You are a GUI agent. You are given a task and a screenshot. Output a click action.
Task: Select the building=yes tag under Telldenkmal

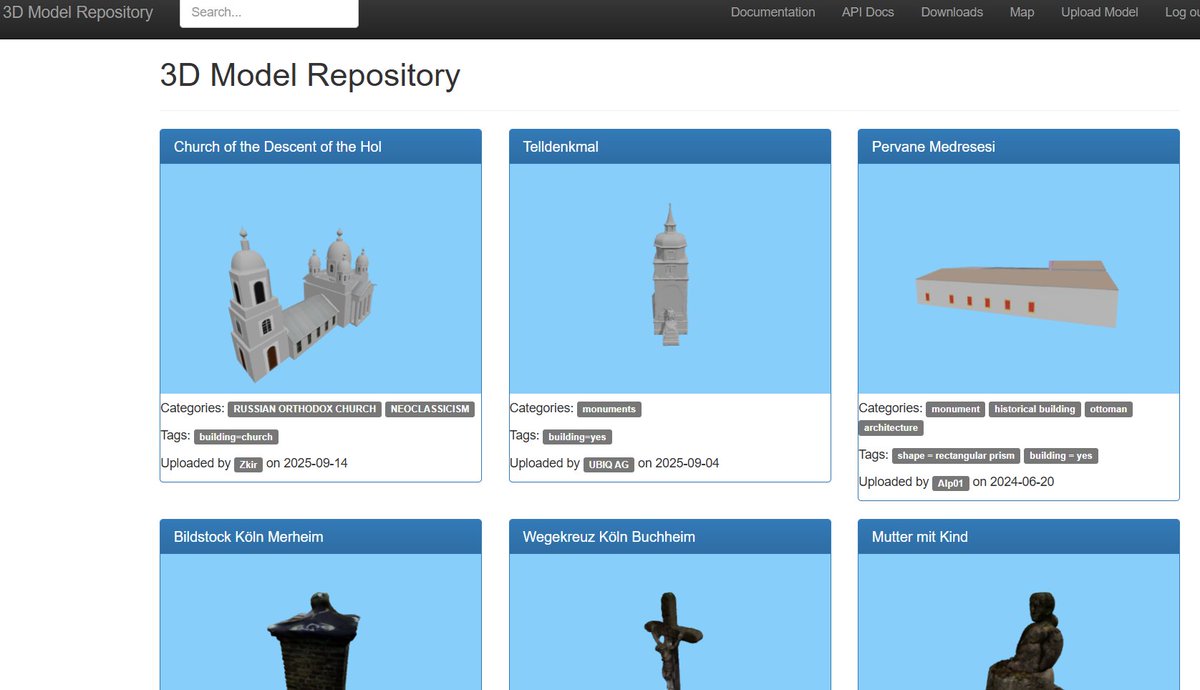click(577, 437)
